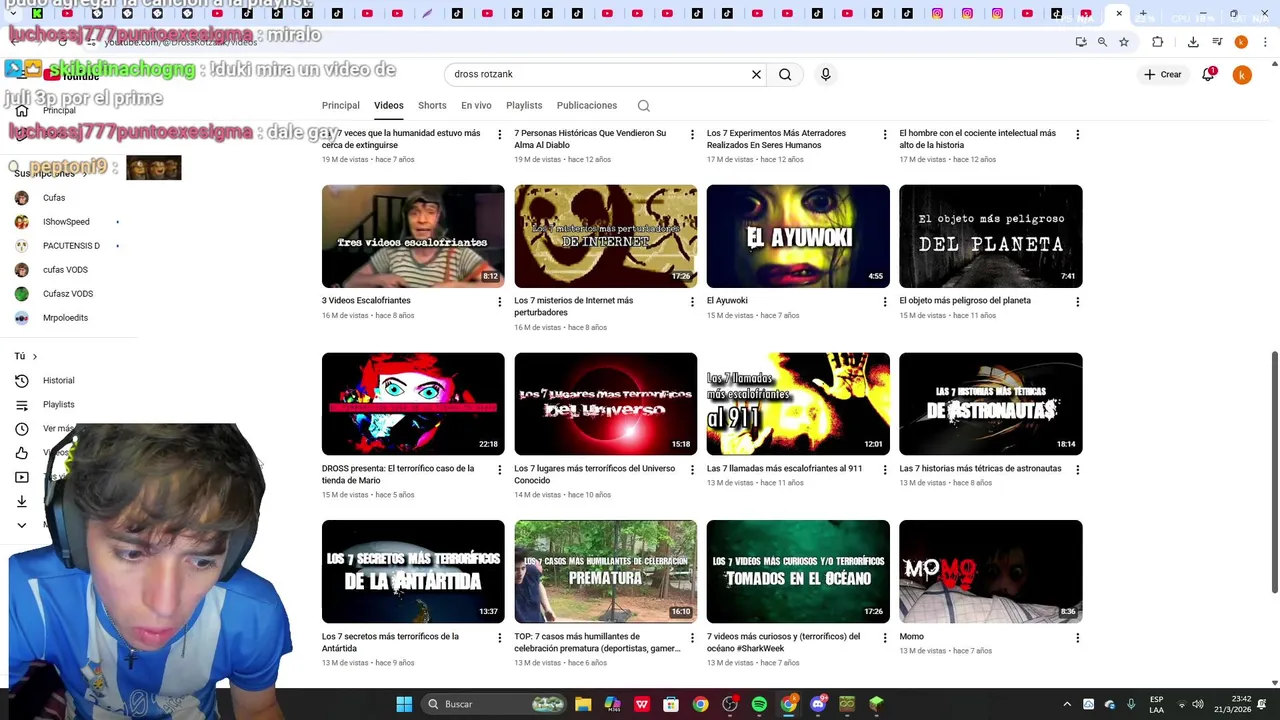Viewport: 1280px width, 720px height.
Task: Activate voice search microphone
Action: tap(825, 74)
